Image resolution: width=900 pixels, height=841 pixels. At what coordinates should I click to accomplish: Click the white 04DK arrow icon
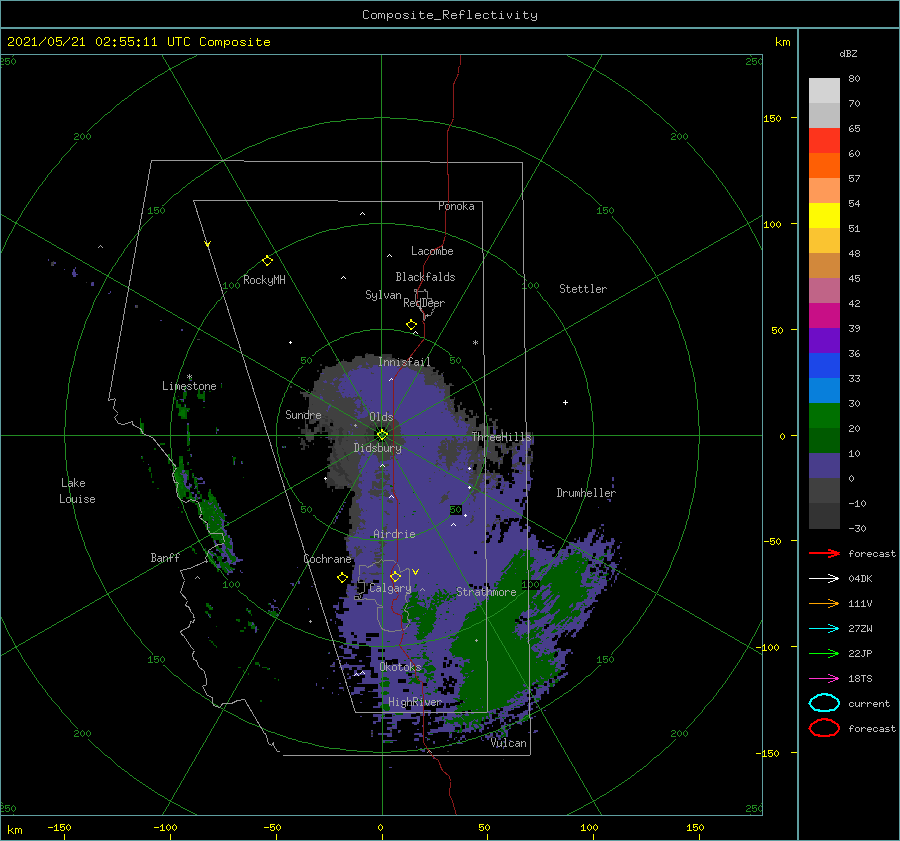(824, 578)
